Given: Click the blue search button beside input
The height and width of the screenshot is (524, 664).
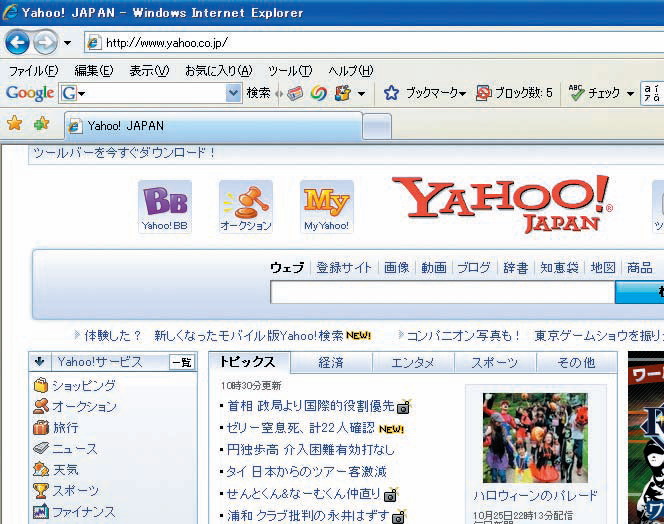Looking at the screenshot, I should 639,292.
